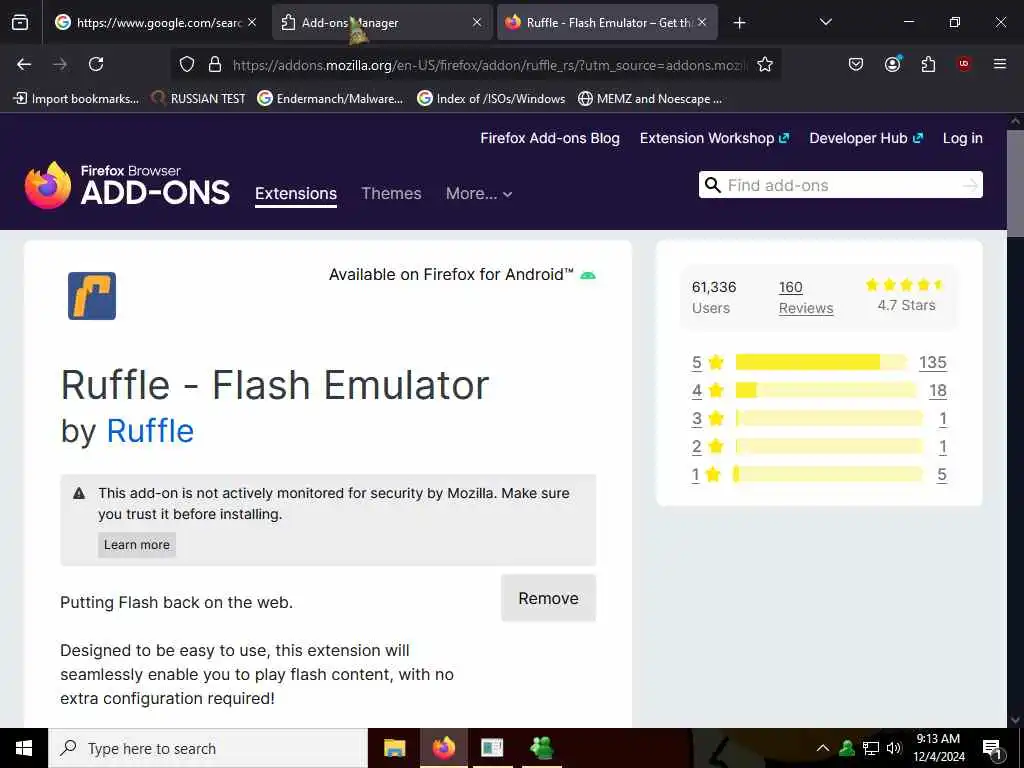Click the 5-star rating bar

point(821,362)
